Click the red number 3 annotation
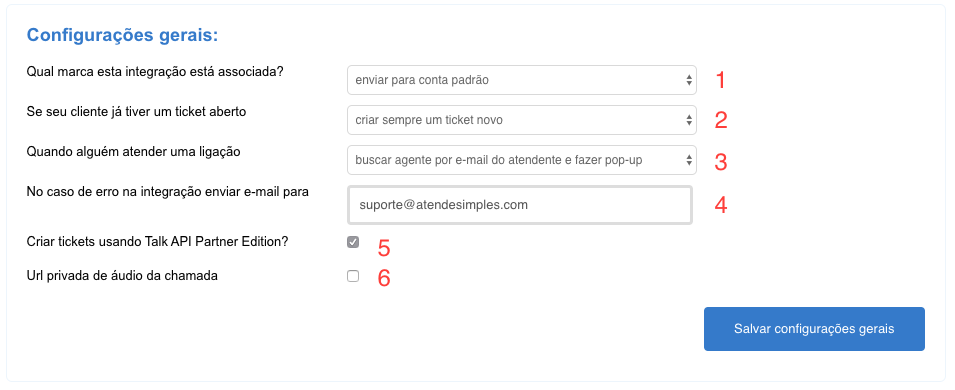Screen dimensions: 955x390 click(721, 161)
